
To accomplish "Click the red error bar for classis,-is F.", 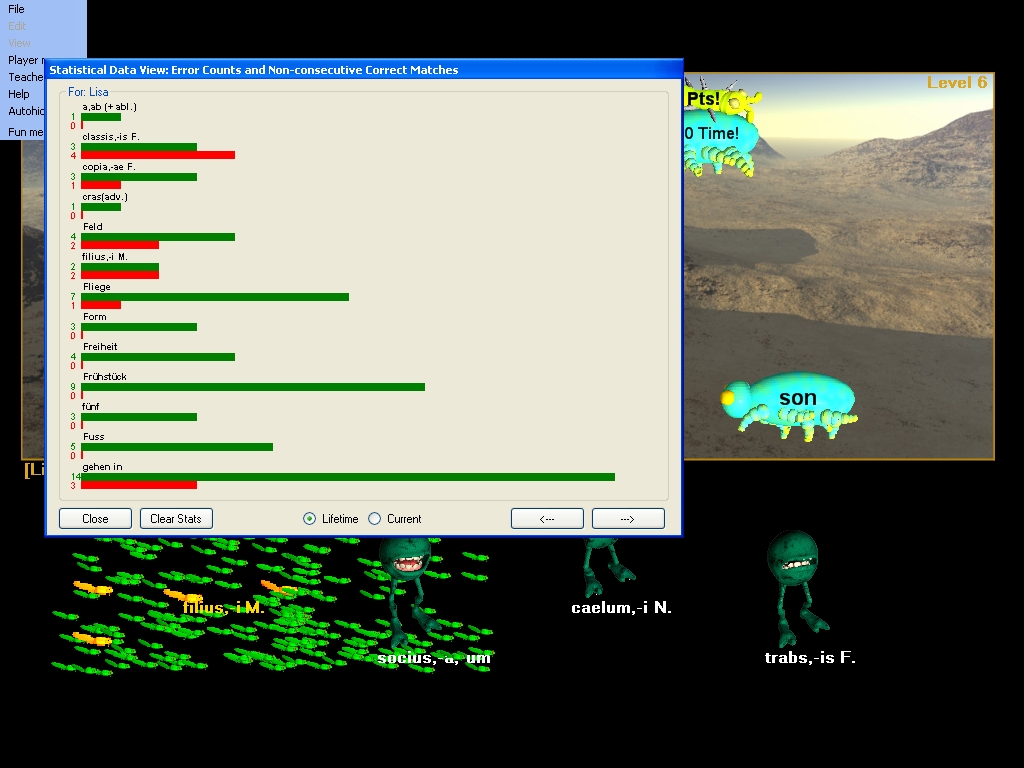I will [157, 155].
